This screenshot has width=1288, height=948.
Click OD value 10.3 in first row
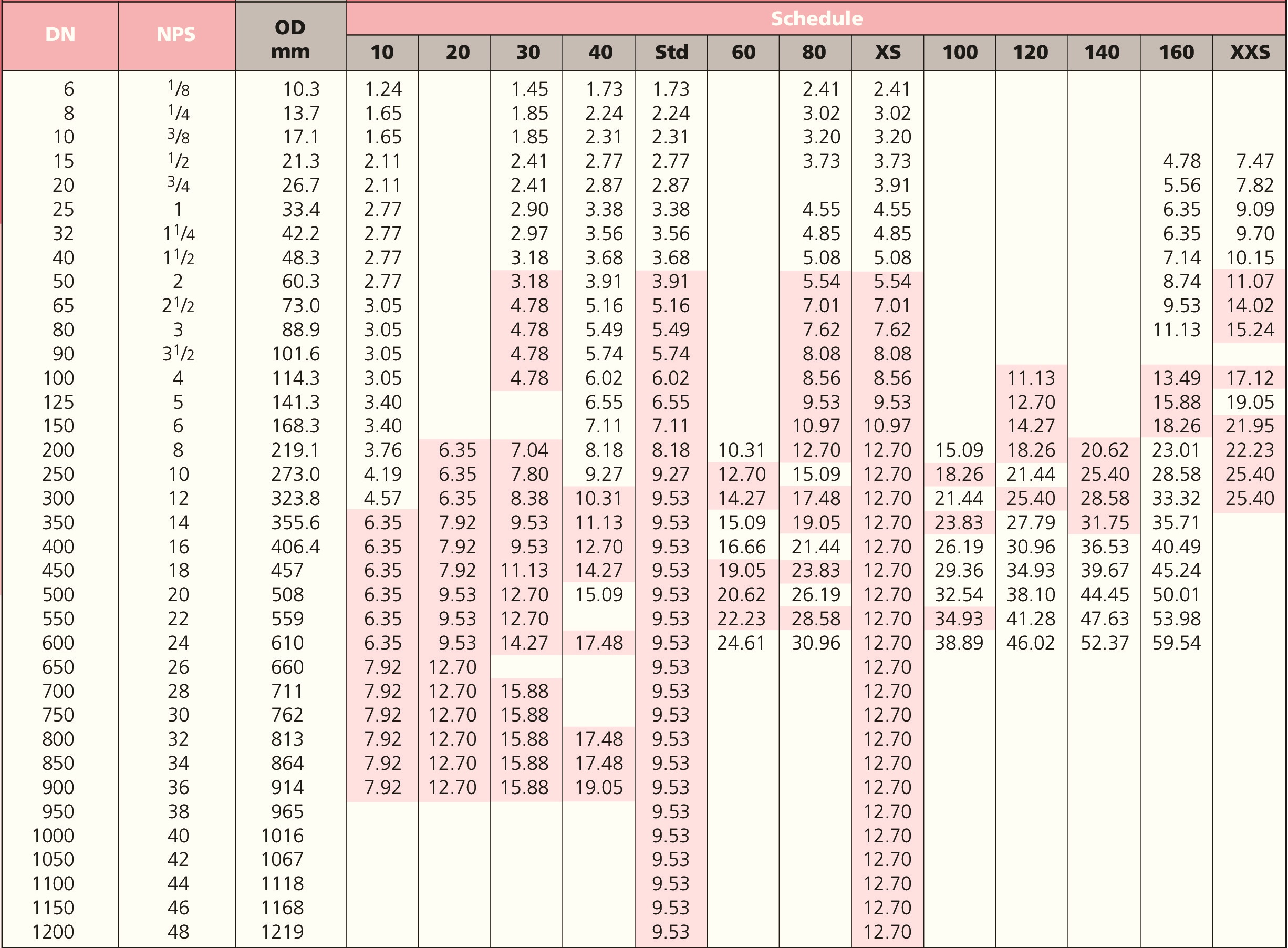pos(301,89)
